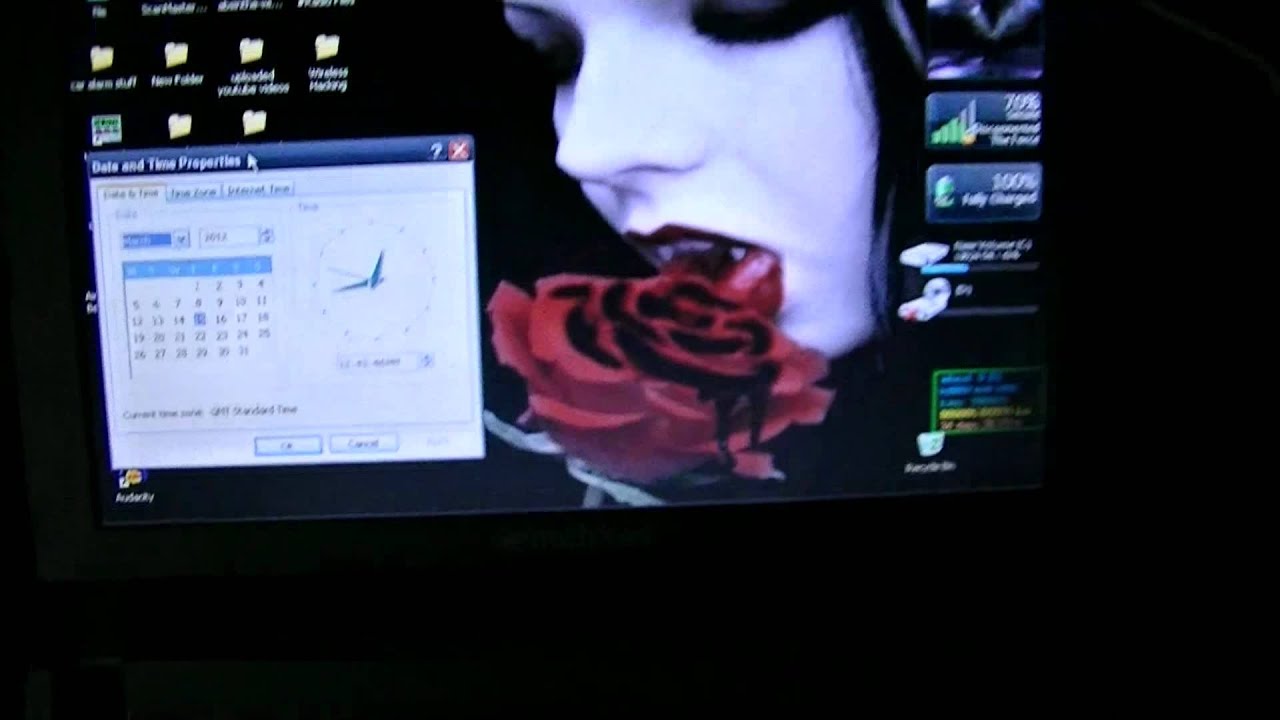Viewport: 1280px width, 720px height.
Task: Select day 9 in the calendar
Action: click(x=219, y=302)
